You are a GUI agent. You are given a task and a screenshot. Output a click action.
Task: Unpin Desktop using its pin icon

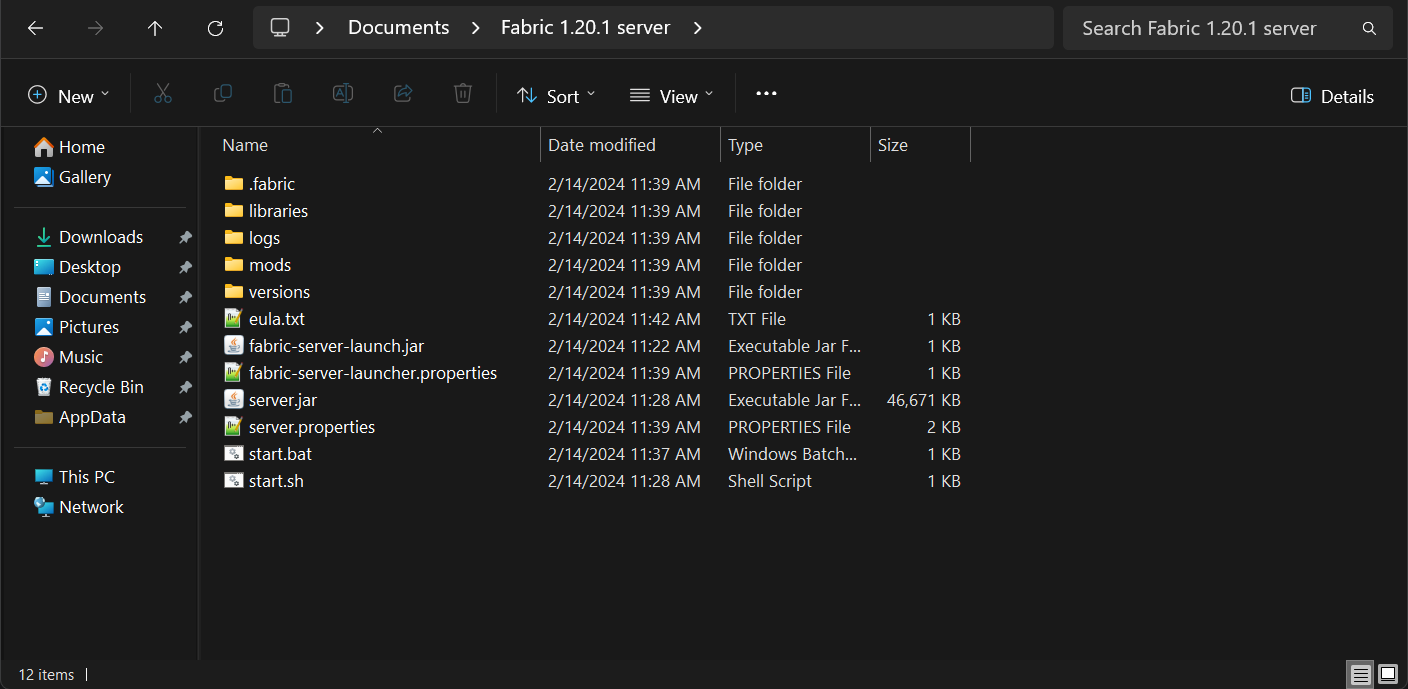185,268
